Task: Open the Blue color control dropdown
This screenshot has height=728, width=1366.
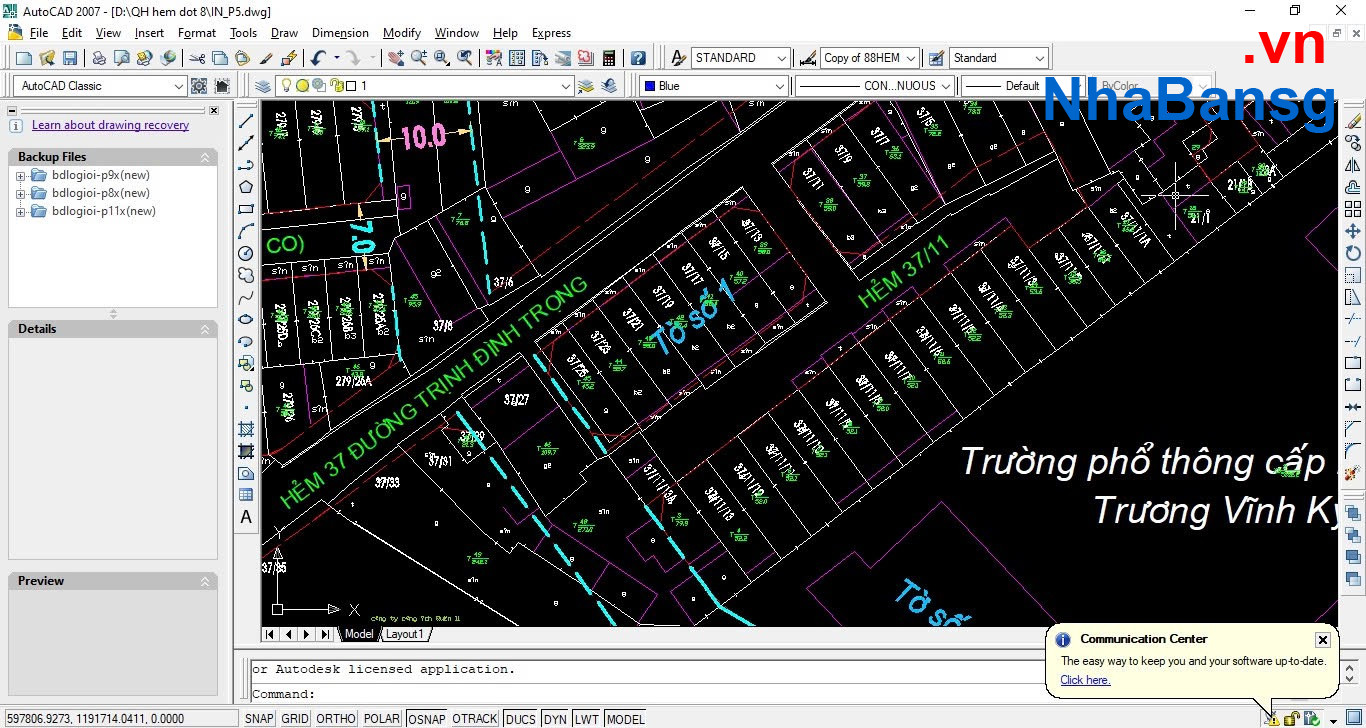Action: pyautogui.click(x=780, y=86)
